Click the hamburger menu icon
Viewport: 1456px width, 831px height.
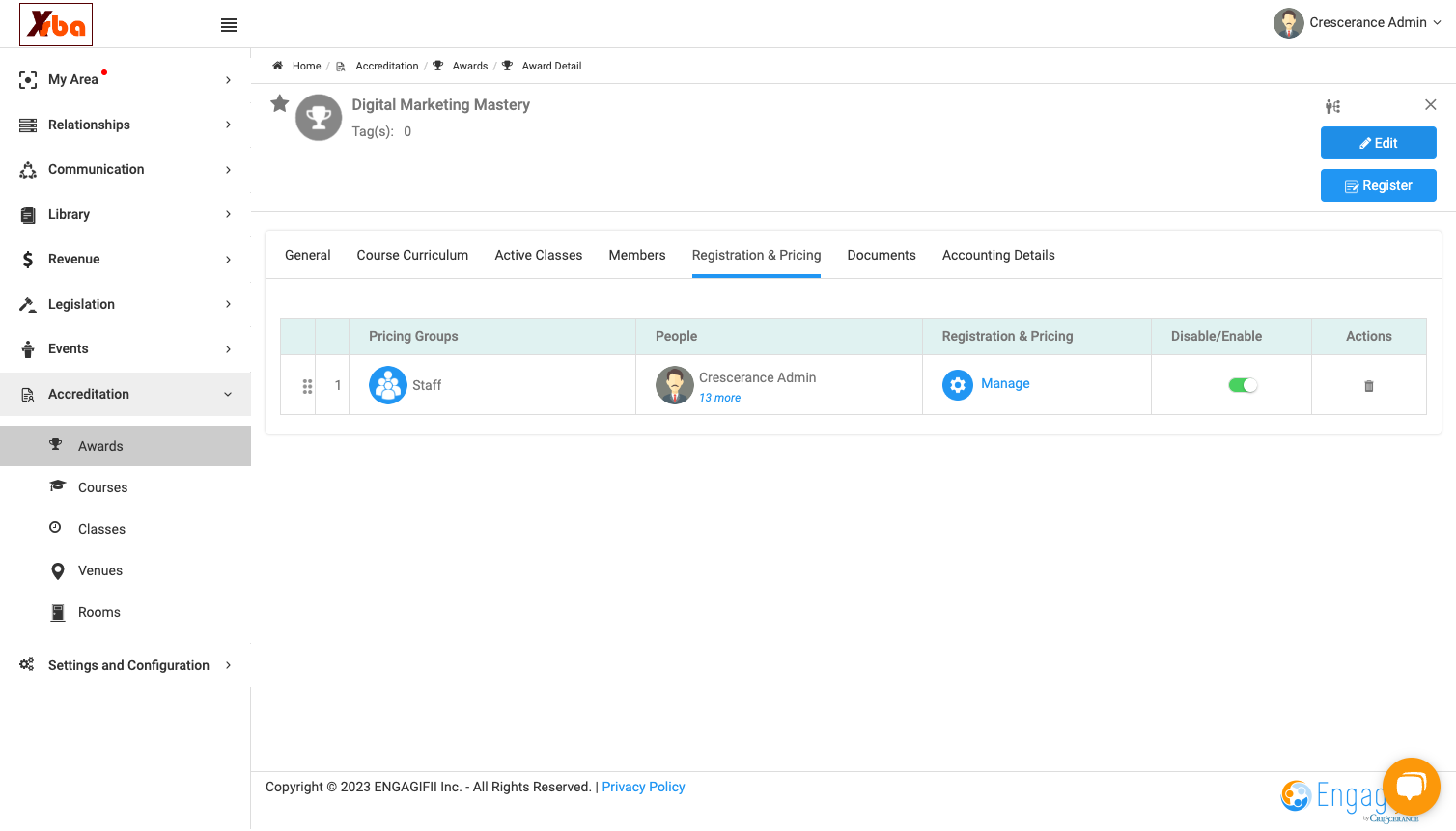(229, 25)
